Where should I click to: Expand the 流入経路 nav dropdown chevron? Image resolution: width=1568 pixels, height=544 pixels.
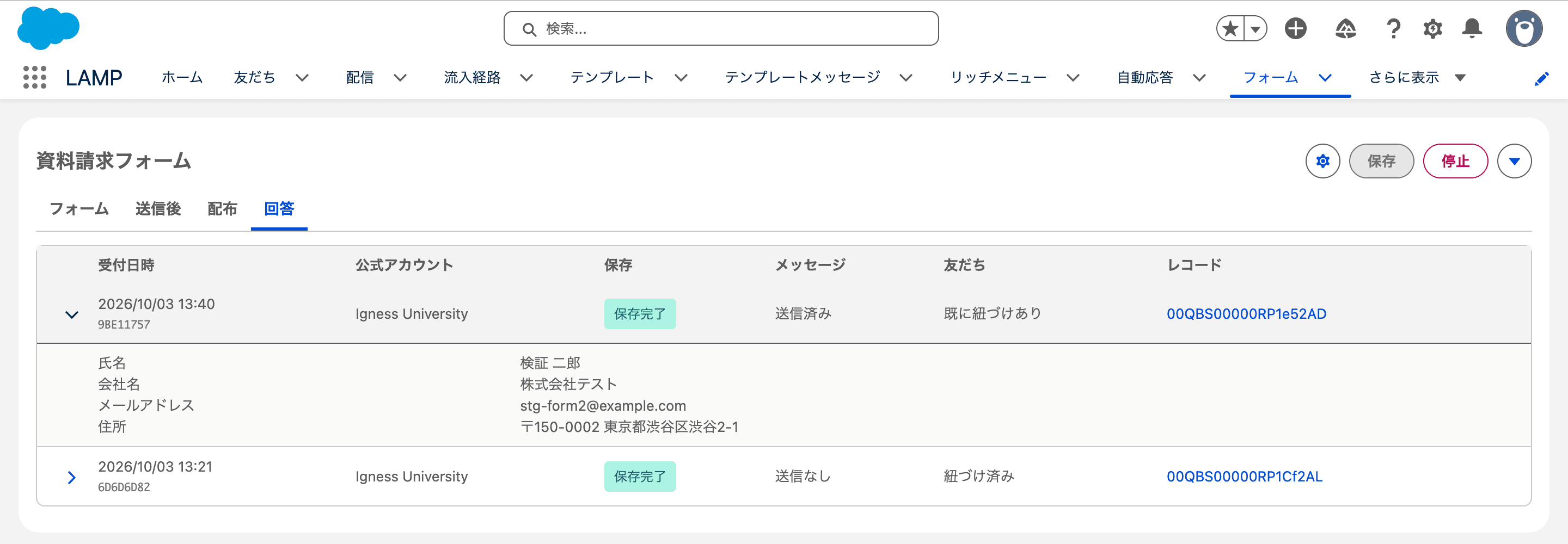coord(526,78)
